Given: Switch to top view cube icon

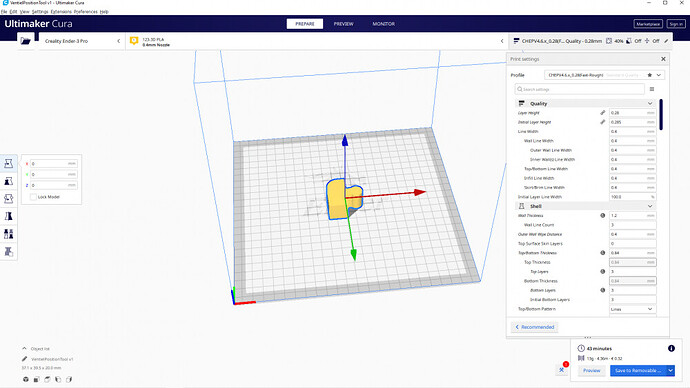Looking at the screenshot, I should 47,379.
